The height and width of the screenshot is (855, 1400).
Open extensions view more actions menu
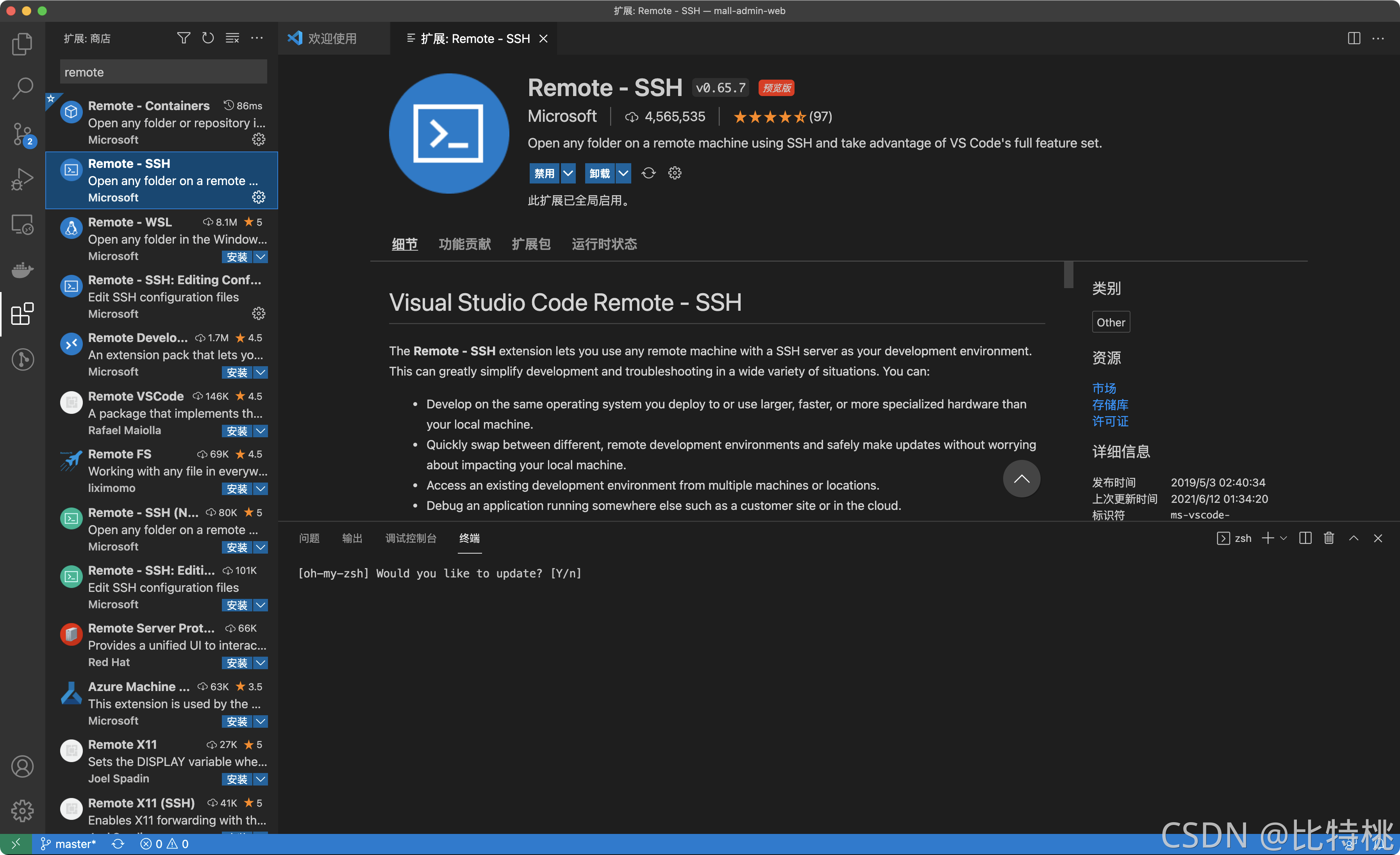(x=257, y=38)
